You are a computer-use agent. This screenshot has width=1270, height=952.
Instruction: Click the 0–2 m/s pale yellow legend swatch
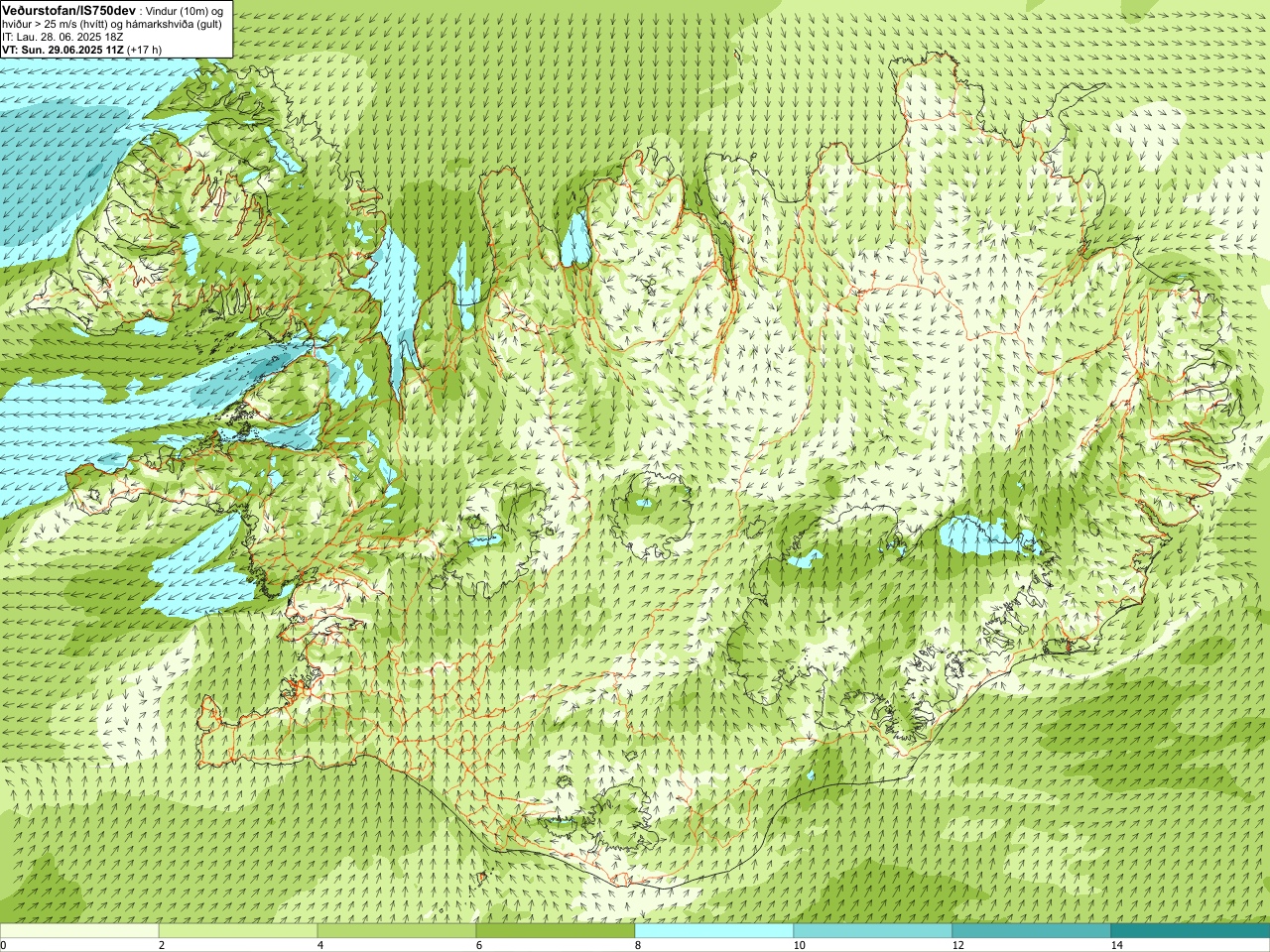pos(79,931)
